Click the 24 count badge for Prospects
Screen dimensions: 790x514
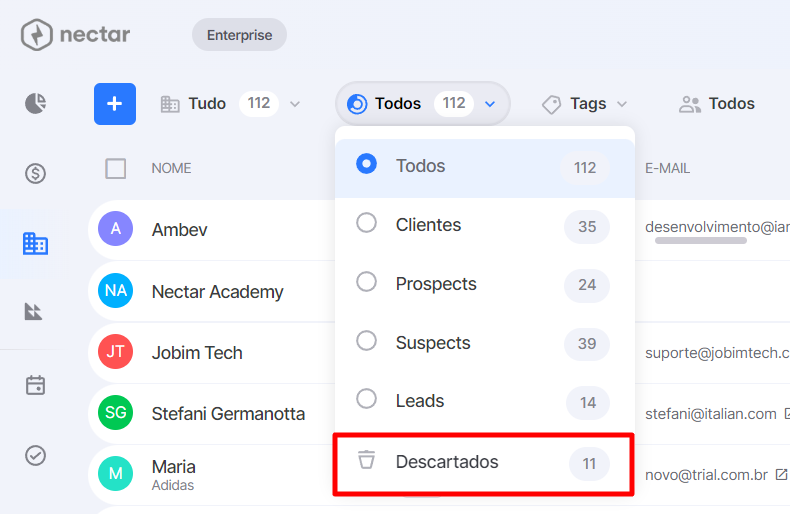tap(587, 285)
